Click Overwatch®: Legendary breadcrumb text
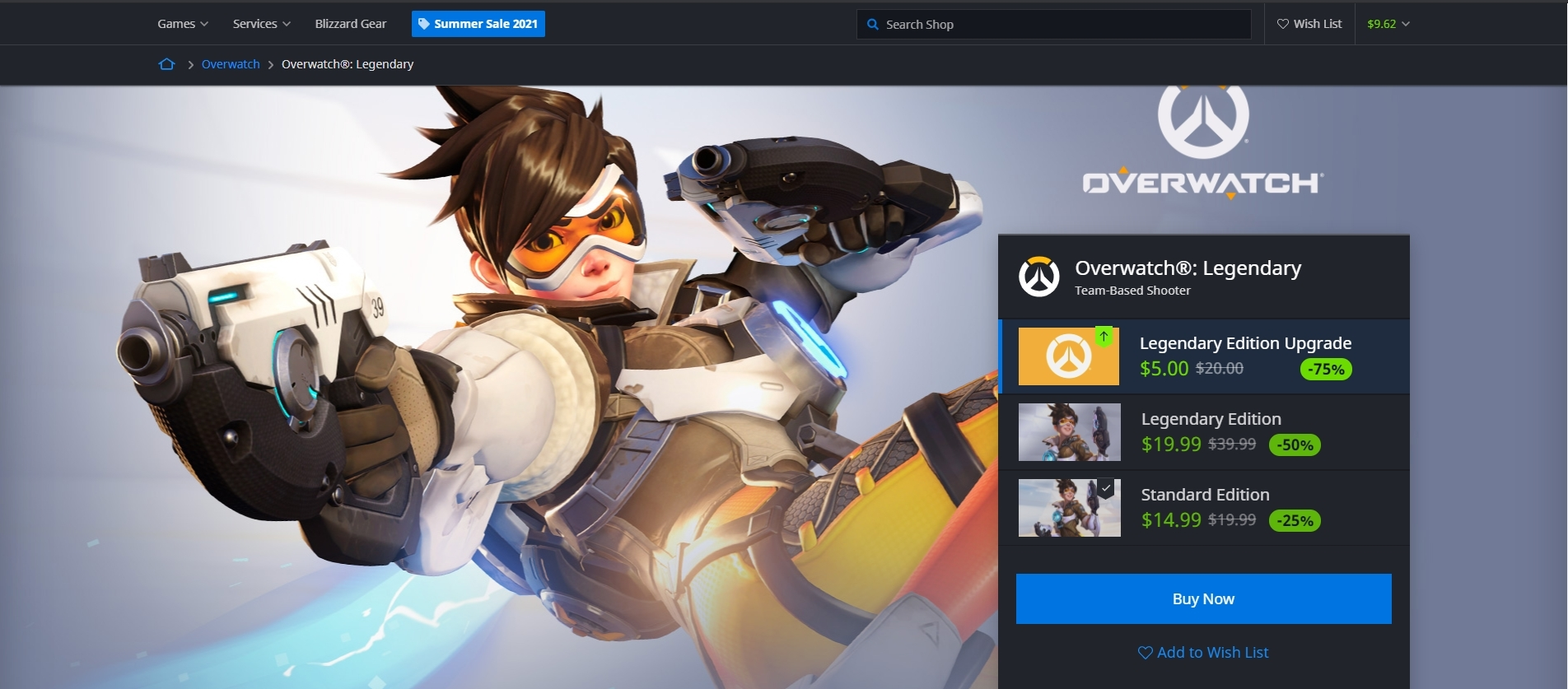This screenshot has width=1568, height=689. 348,64
